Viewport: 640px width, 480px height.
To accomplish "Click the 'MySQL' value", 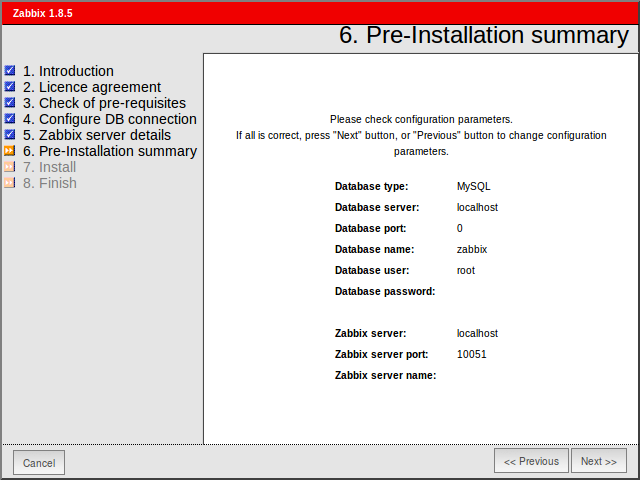I will point(473,186).
